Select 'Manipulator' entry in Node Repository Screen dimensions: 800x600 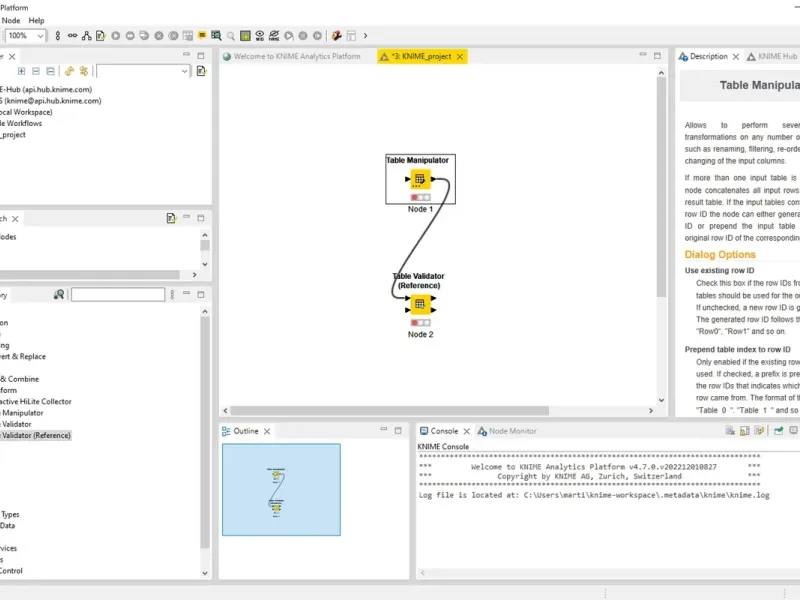(22, 413)
